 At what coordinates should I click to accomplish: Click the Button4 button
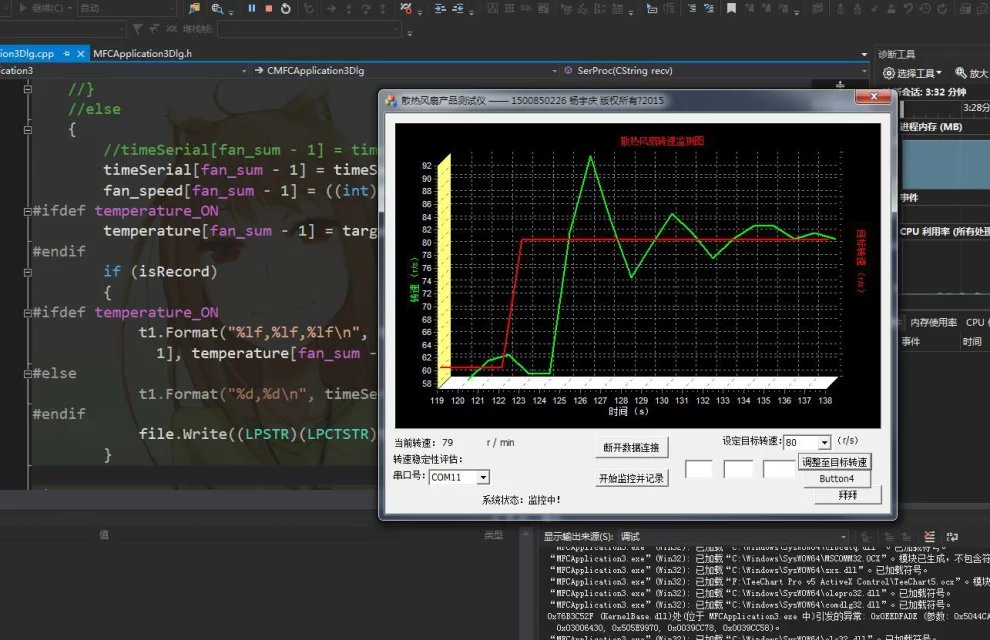coord(836,479)
